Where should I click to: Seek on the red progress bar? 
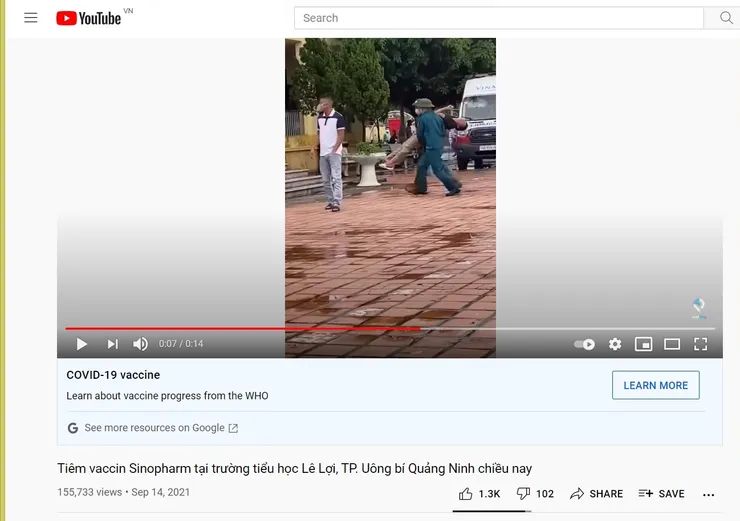[390, 328]
